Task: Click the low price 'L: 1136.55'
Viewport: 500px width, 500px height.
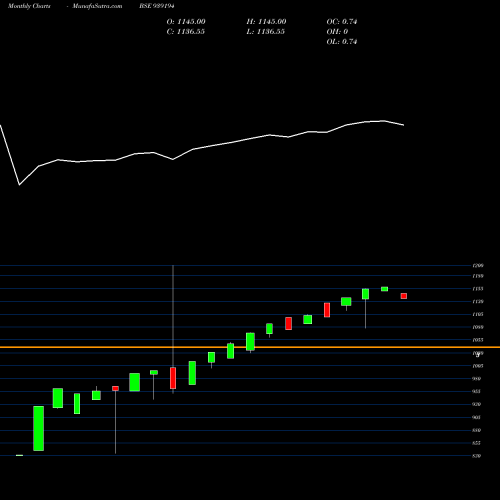Action: tap(266, 32)
